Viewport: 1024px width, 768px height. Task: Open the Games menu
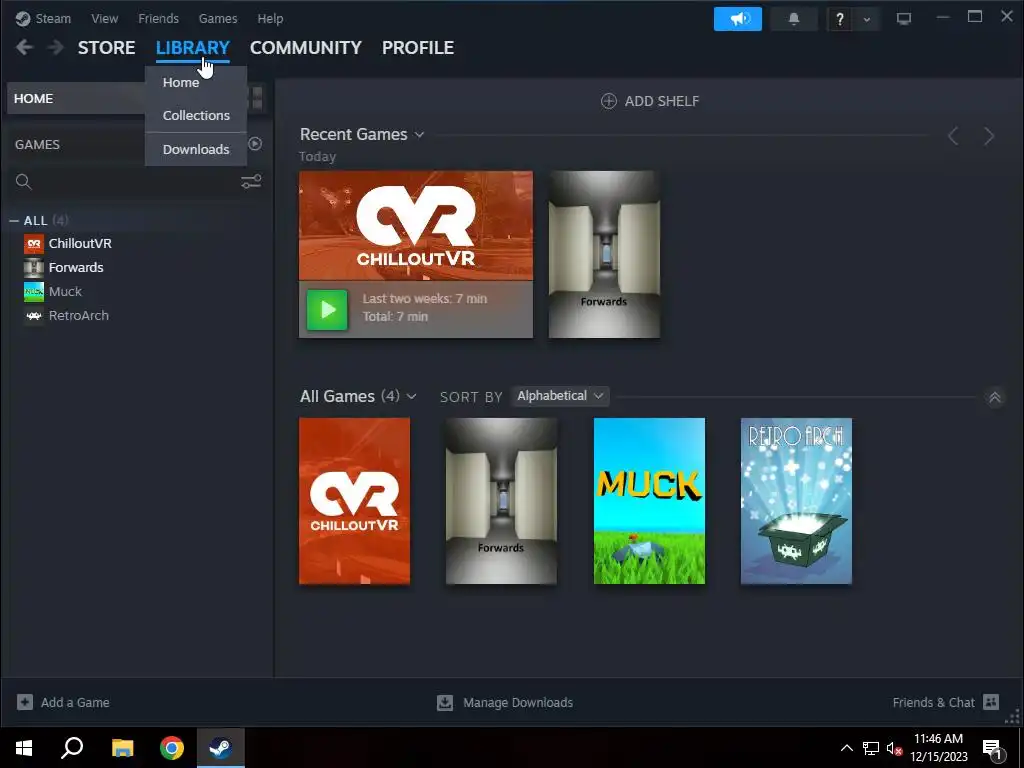click(217, 18)
